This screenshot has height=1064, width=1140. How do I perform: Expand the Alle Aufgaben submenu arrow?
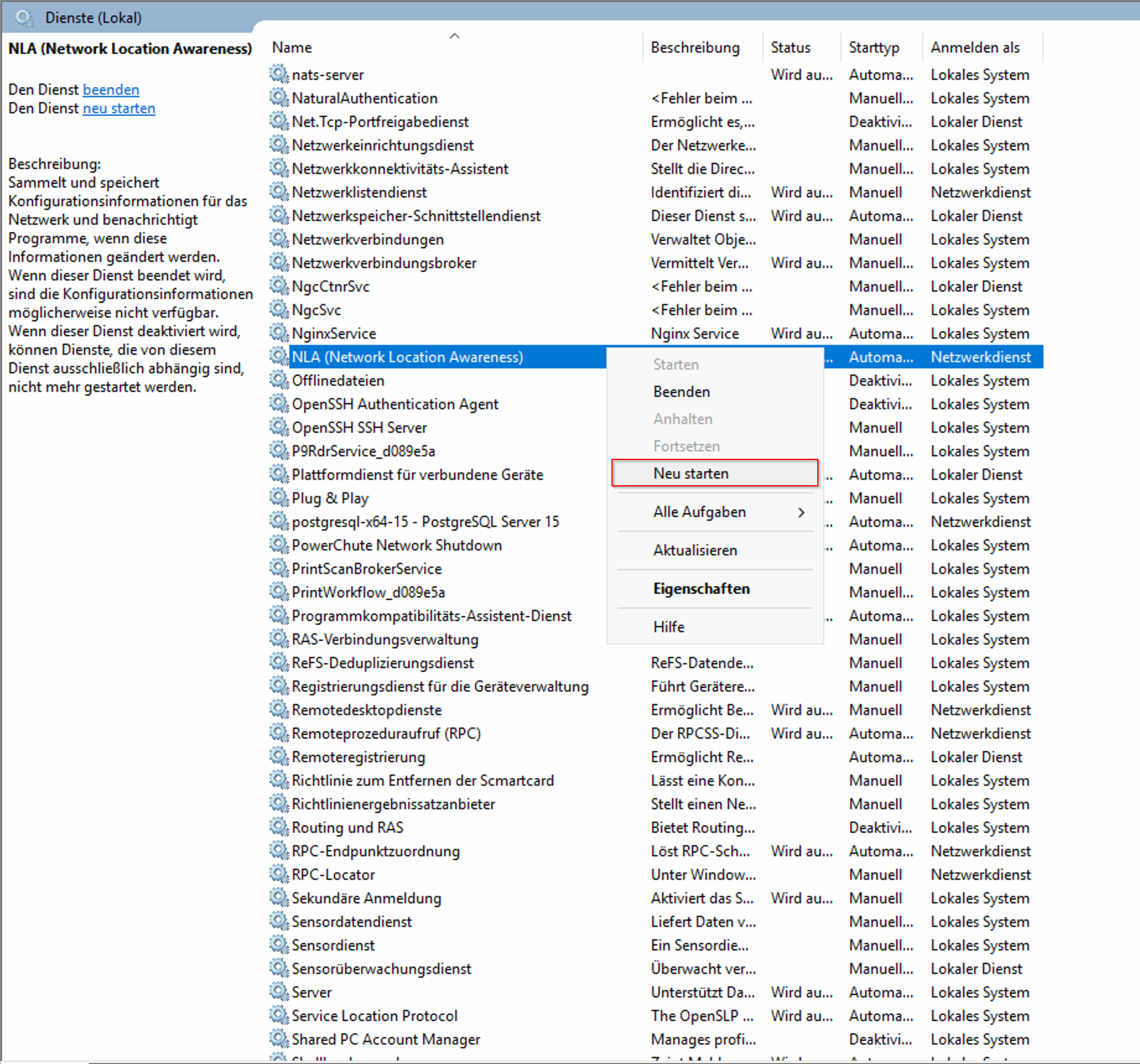point(801,512)
